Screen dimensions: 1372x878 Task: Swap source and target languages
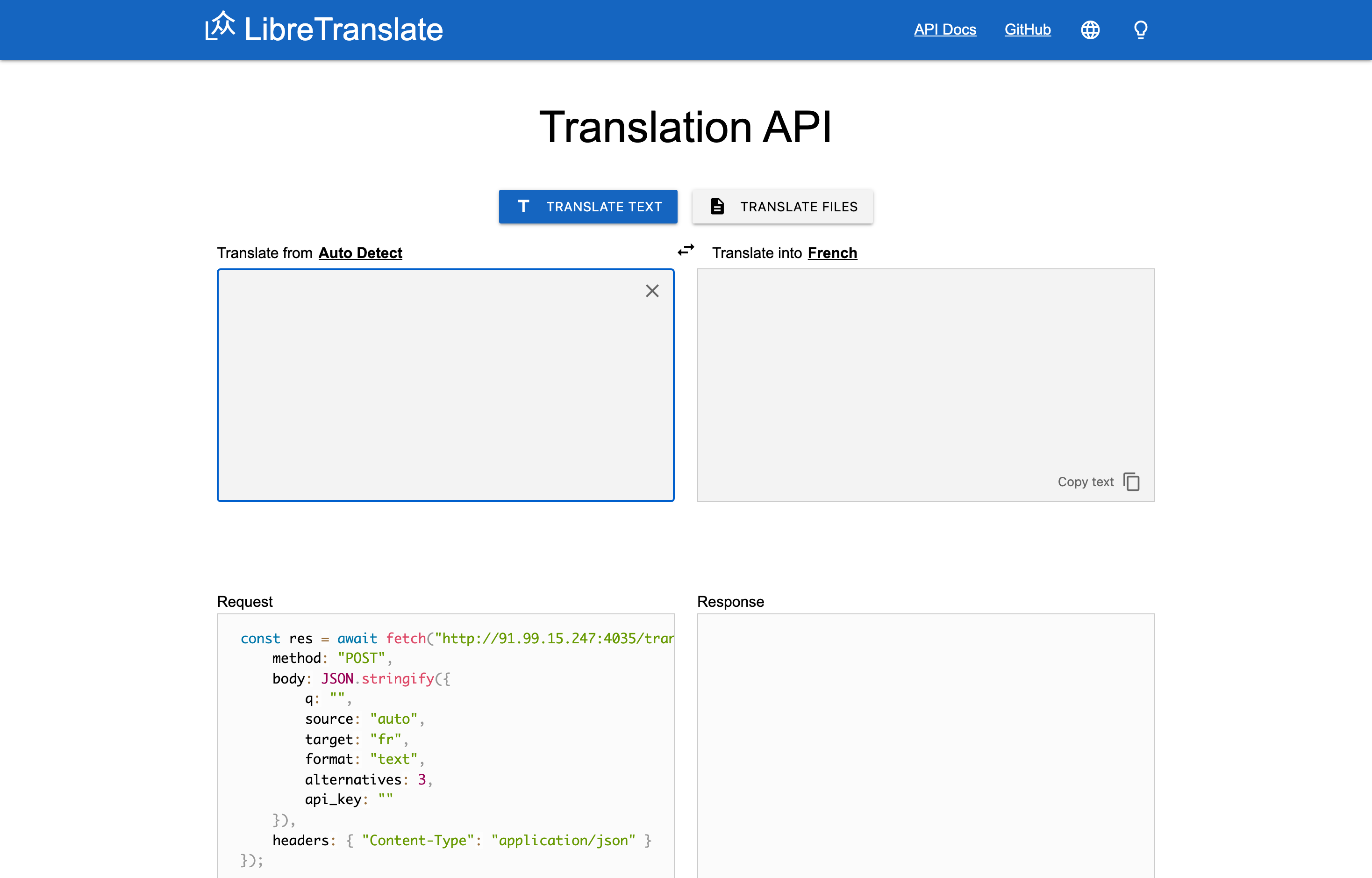point(686,250)
